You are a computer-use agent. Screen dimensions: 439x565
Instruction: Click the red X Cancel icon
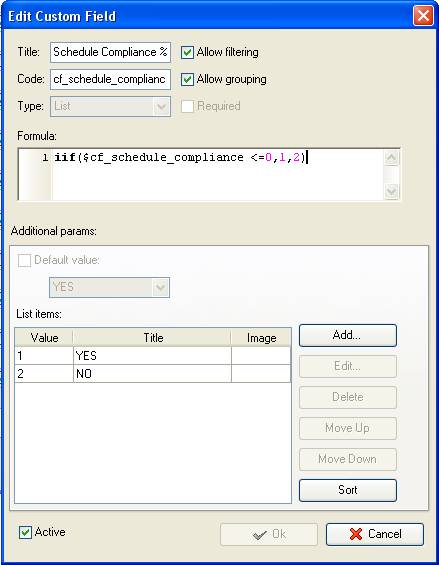(x=356, y=534)
